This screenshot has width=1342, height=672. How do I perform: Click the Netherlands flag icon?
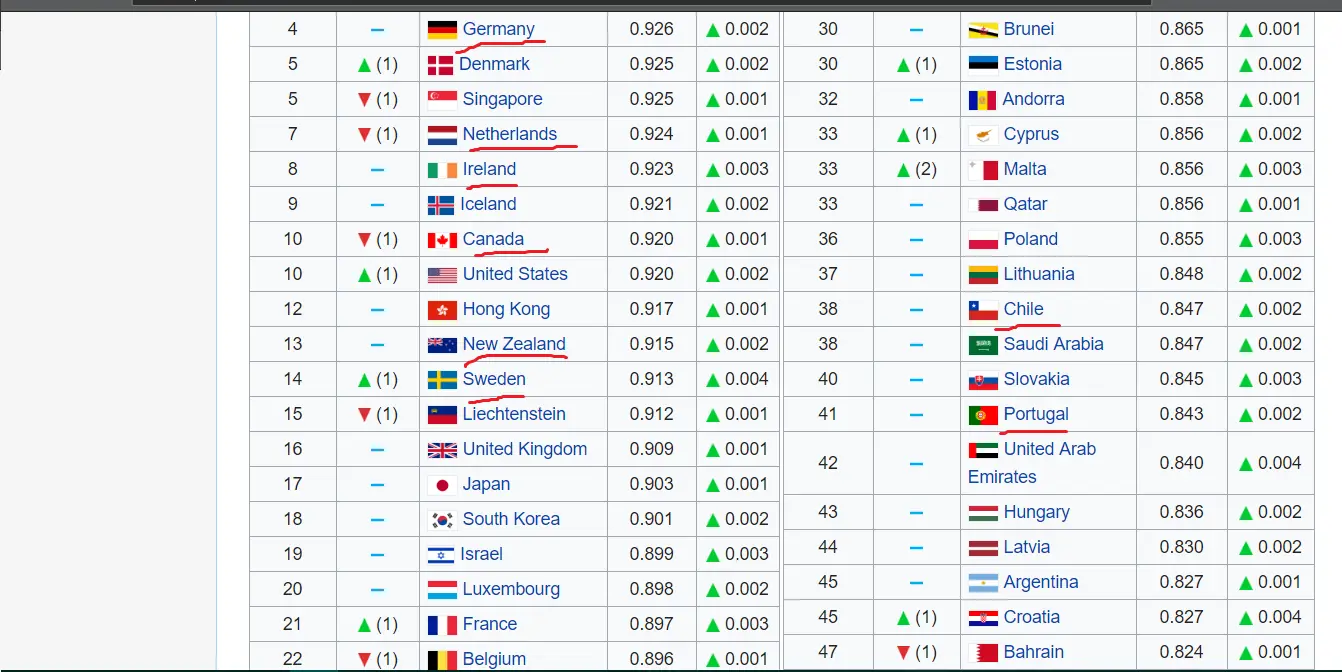pos(442,135)
